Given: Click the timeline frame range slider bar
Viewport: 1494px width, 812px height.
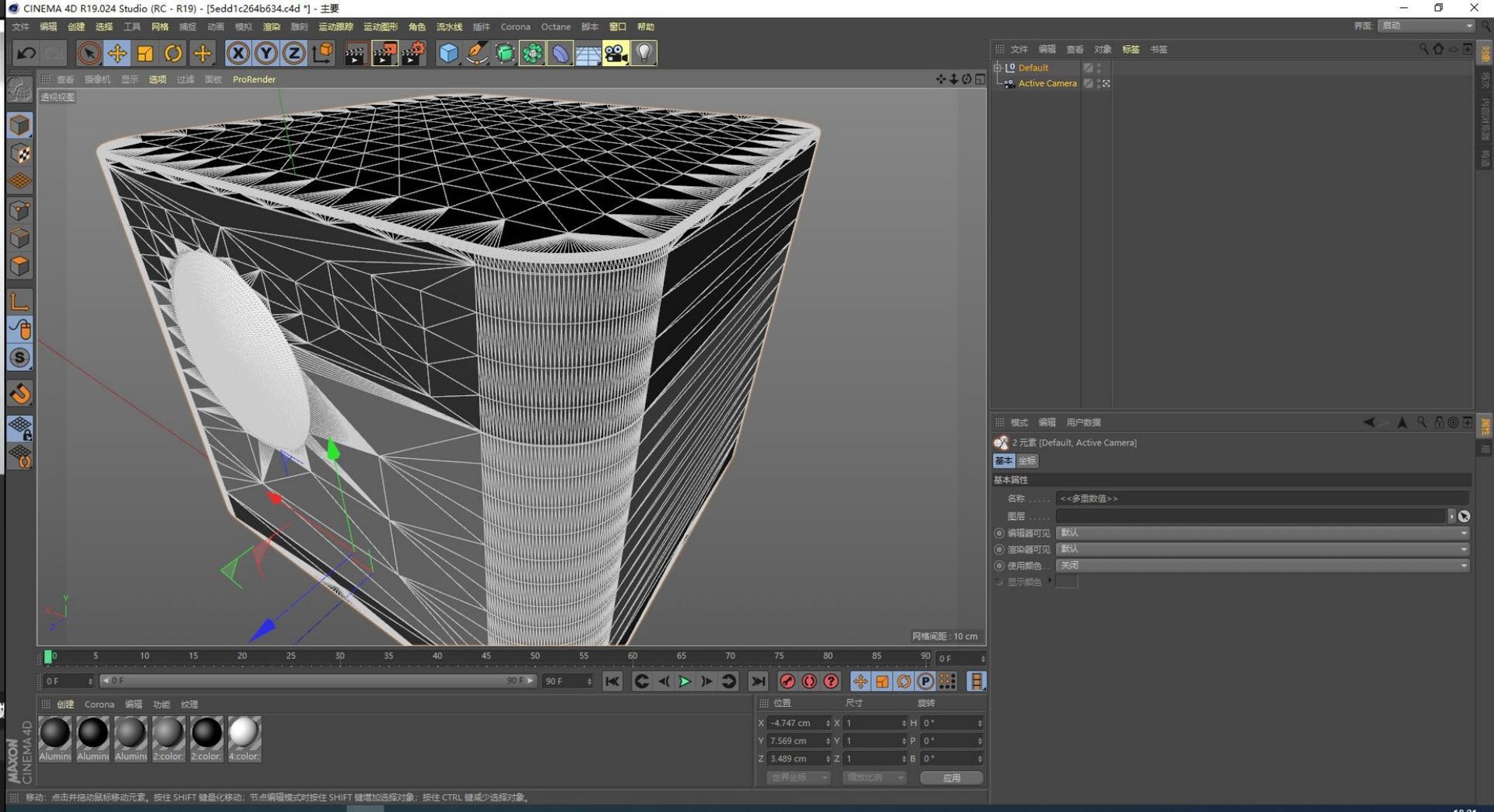Looking at the screenshot, I should [318, 681].
